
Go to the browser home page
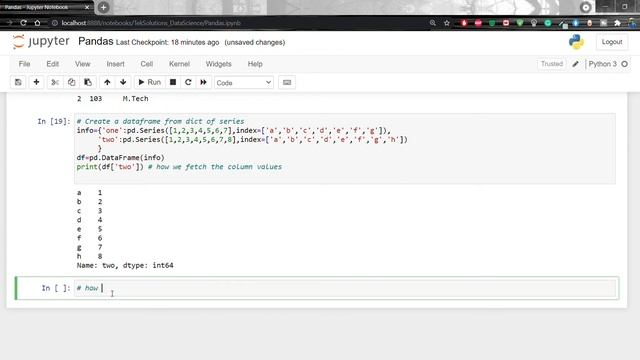[x=37, y=23]
